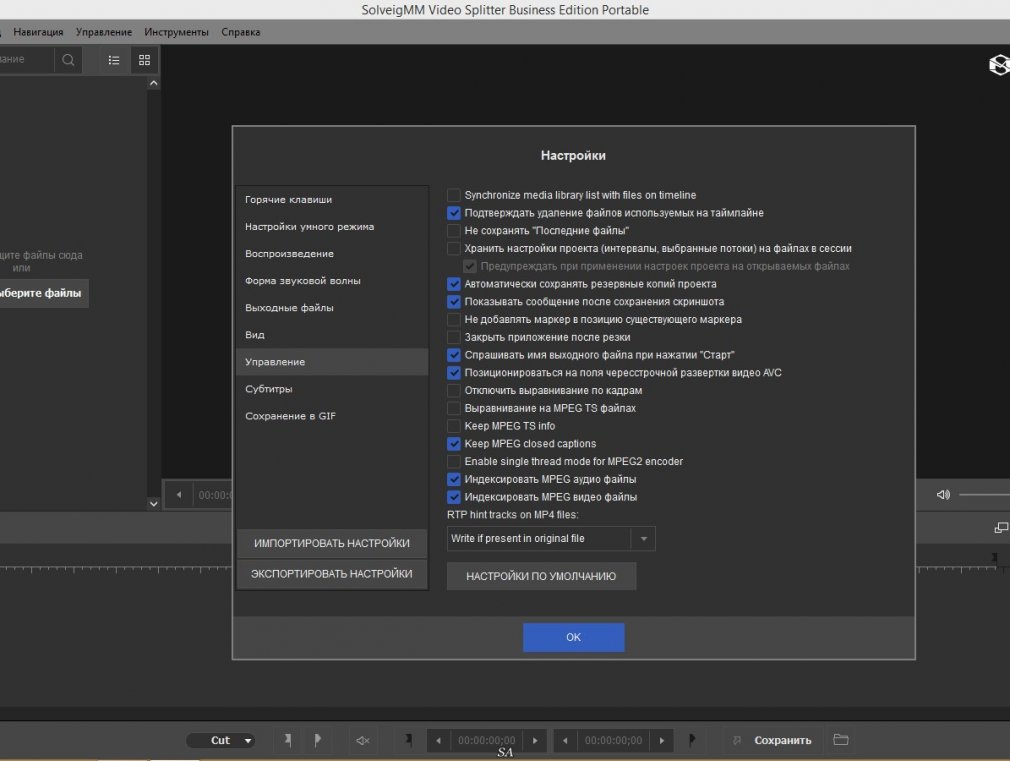Click the detach window icon above the timeline
Viewport: 1010px width, 761px height.
click(x=1001, y=528)
